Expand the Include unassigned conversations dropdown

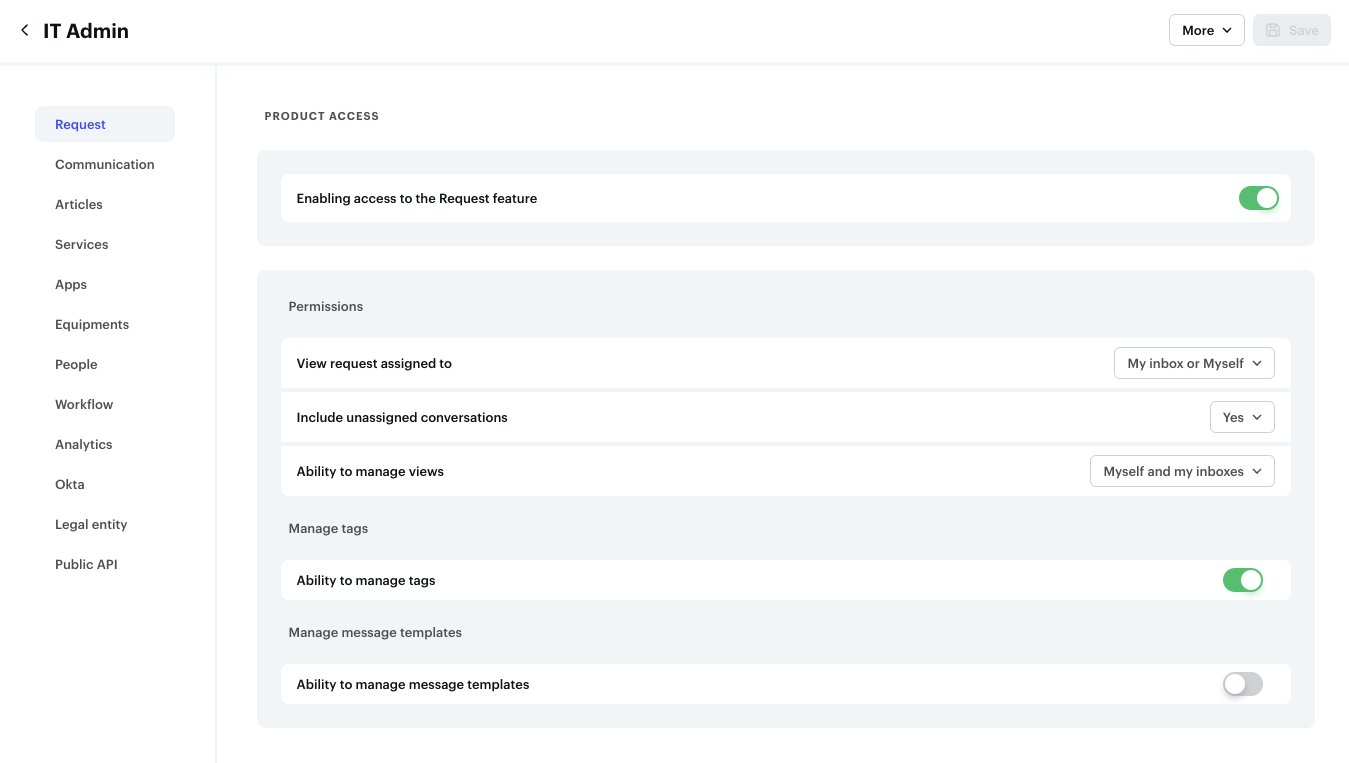[x=1241, y=418]
